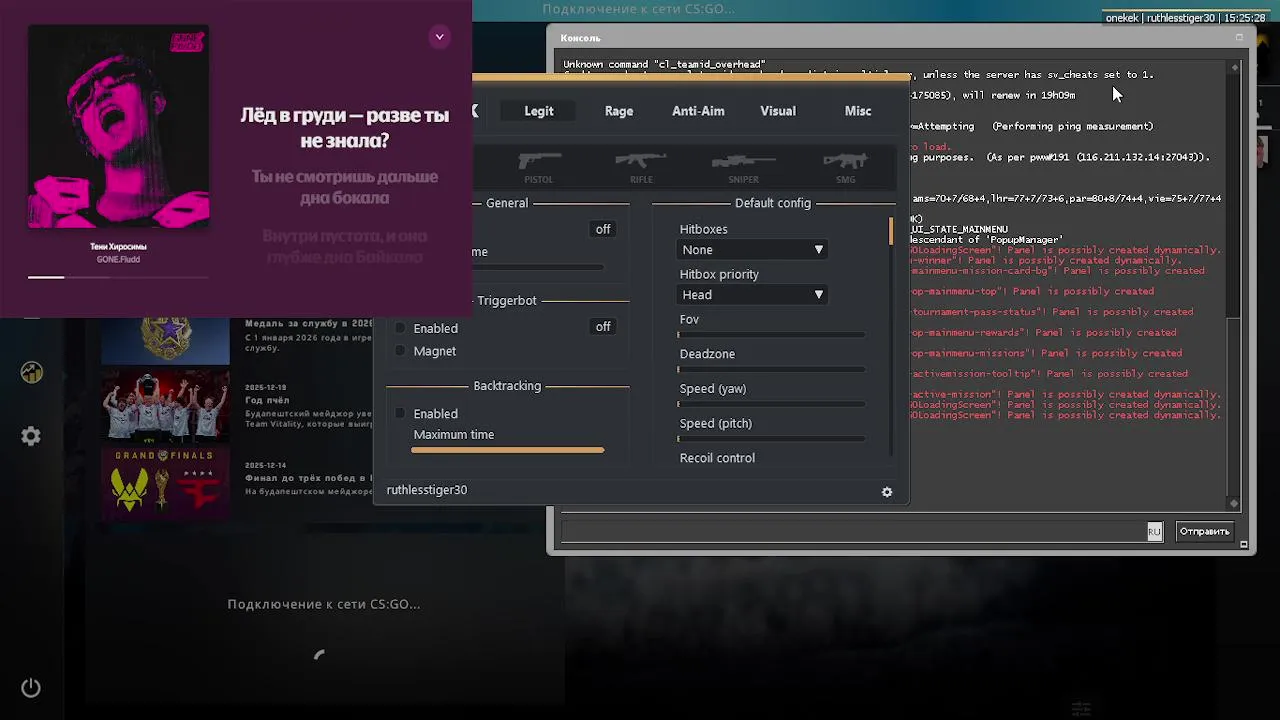Click the Ты не смотришь дальше lyric
The height and width of the screenshot is (720, 1280).
[344, 187]
